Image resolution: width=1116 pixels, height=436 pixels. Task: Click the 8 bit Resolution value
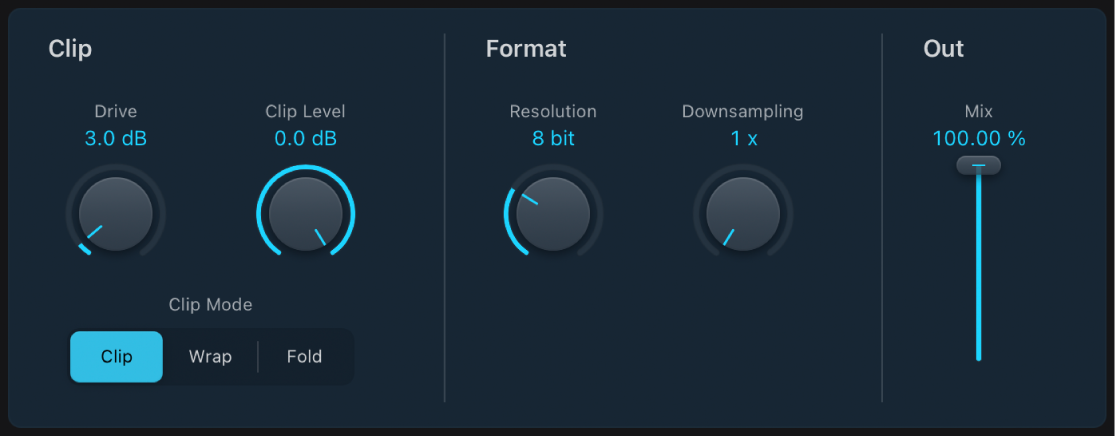(553, 139)
